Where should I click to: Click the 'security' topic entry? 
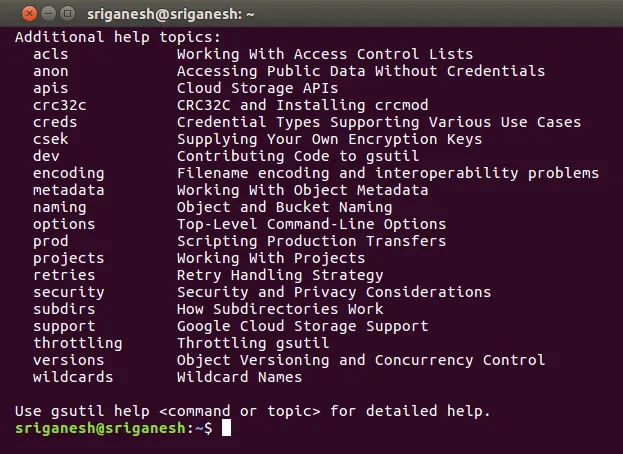coord(68,292)
